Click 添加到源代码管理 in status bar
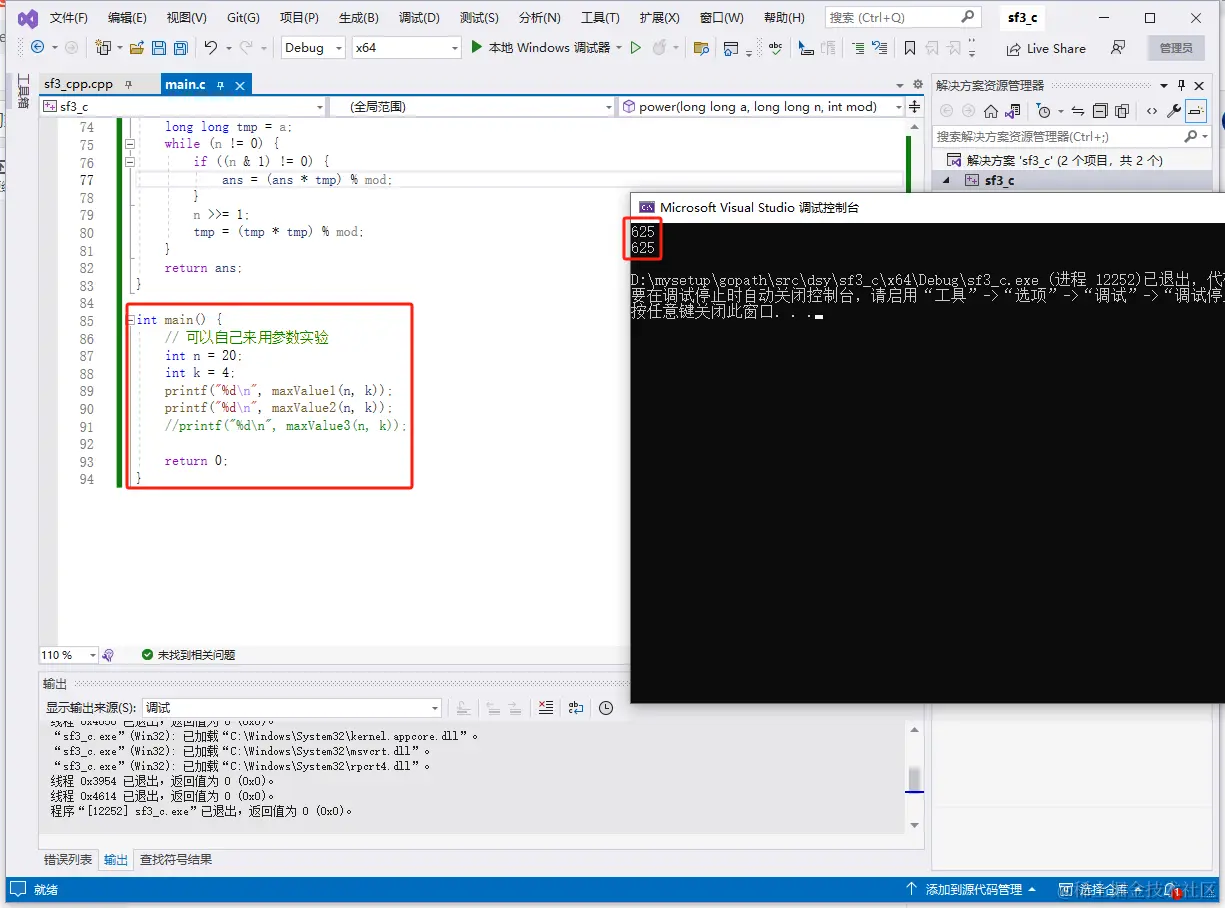 (x=973, y=889)
